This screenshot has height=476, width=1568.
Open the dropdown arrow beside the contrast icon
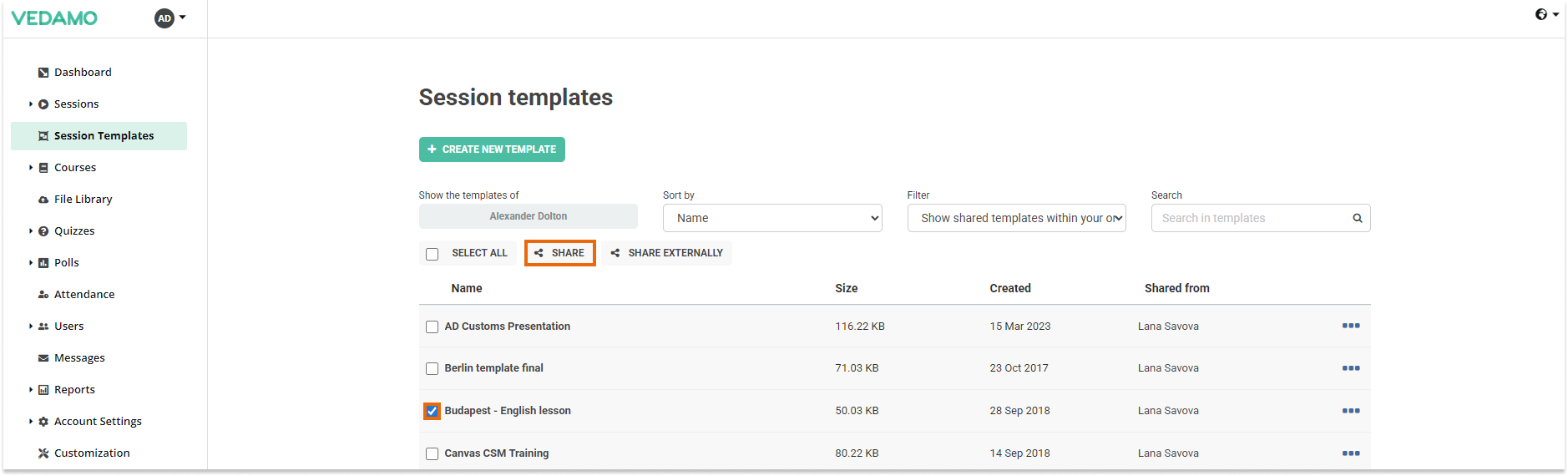[x=1555, y=14]
